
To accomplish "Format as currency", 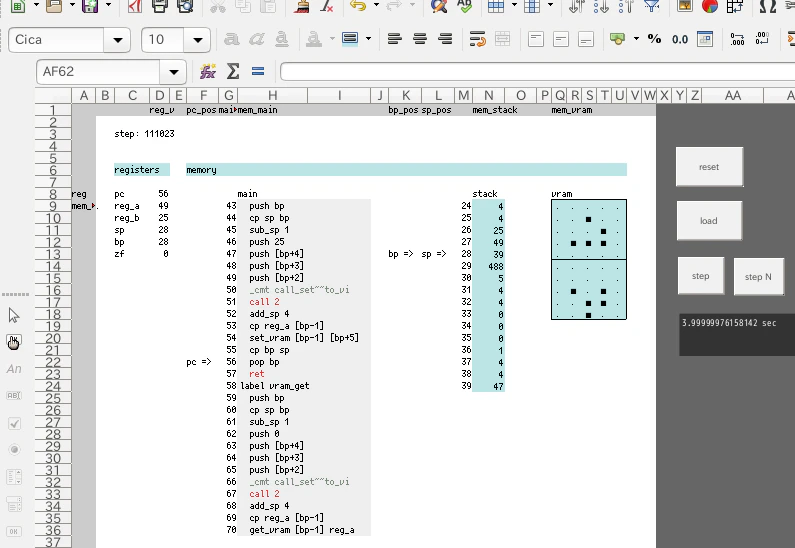I will (617, 39).
